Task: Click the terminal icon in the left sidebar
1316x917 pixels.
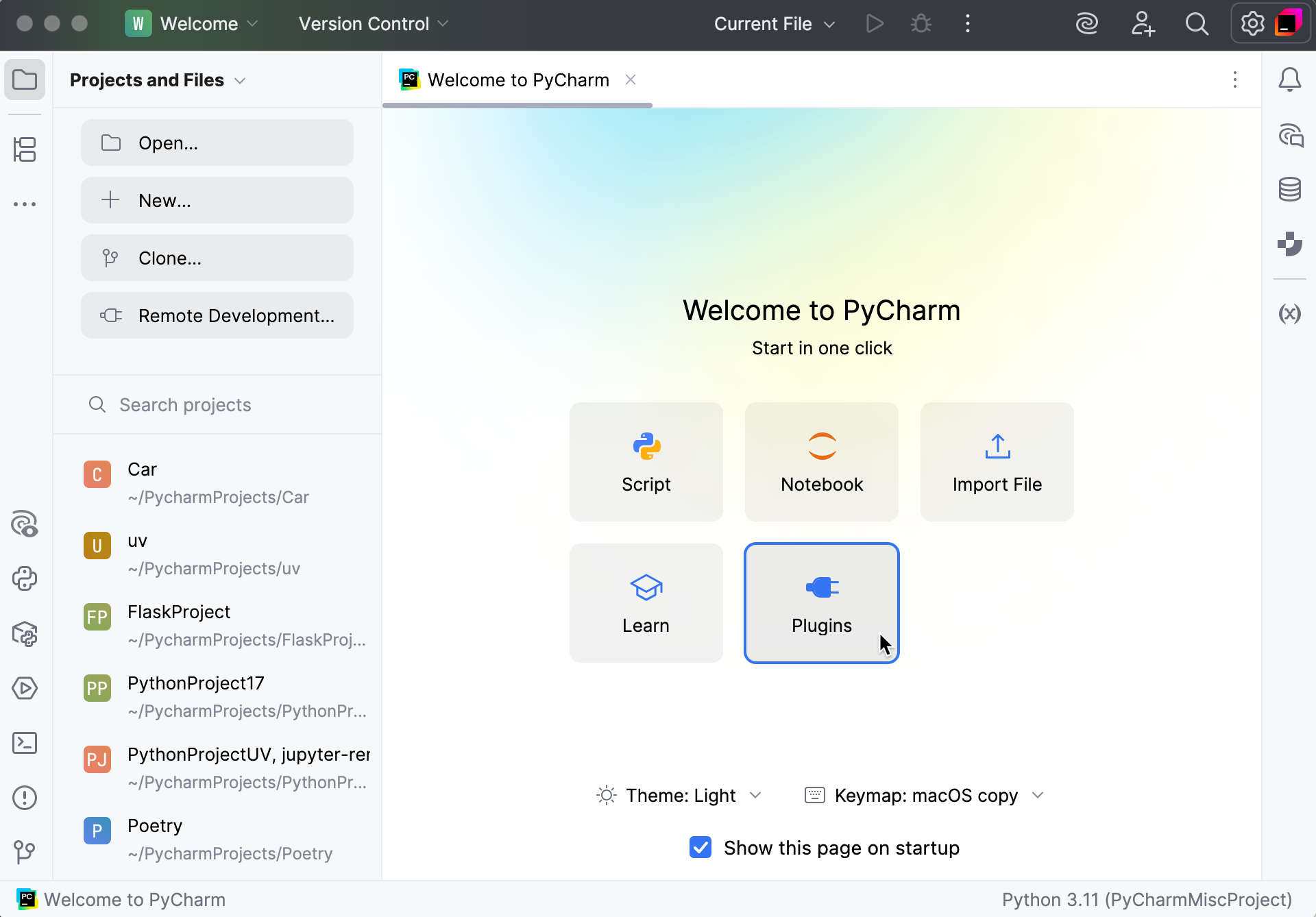Action: (25, 743)
